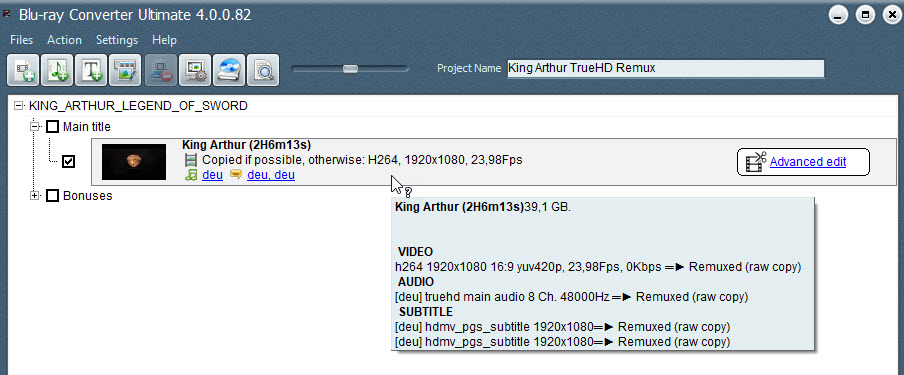Viewport: 904px width, 375px height.
Task: Collapse the Main title tree node
Action: [35, 126]
